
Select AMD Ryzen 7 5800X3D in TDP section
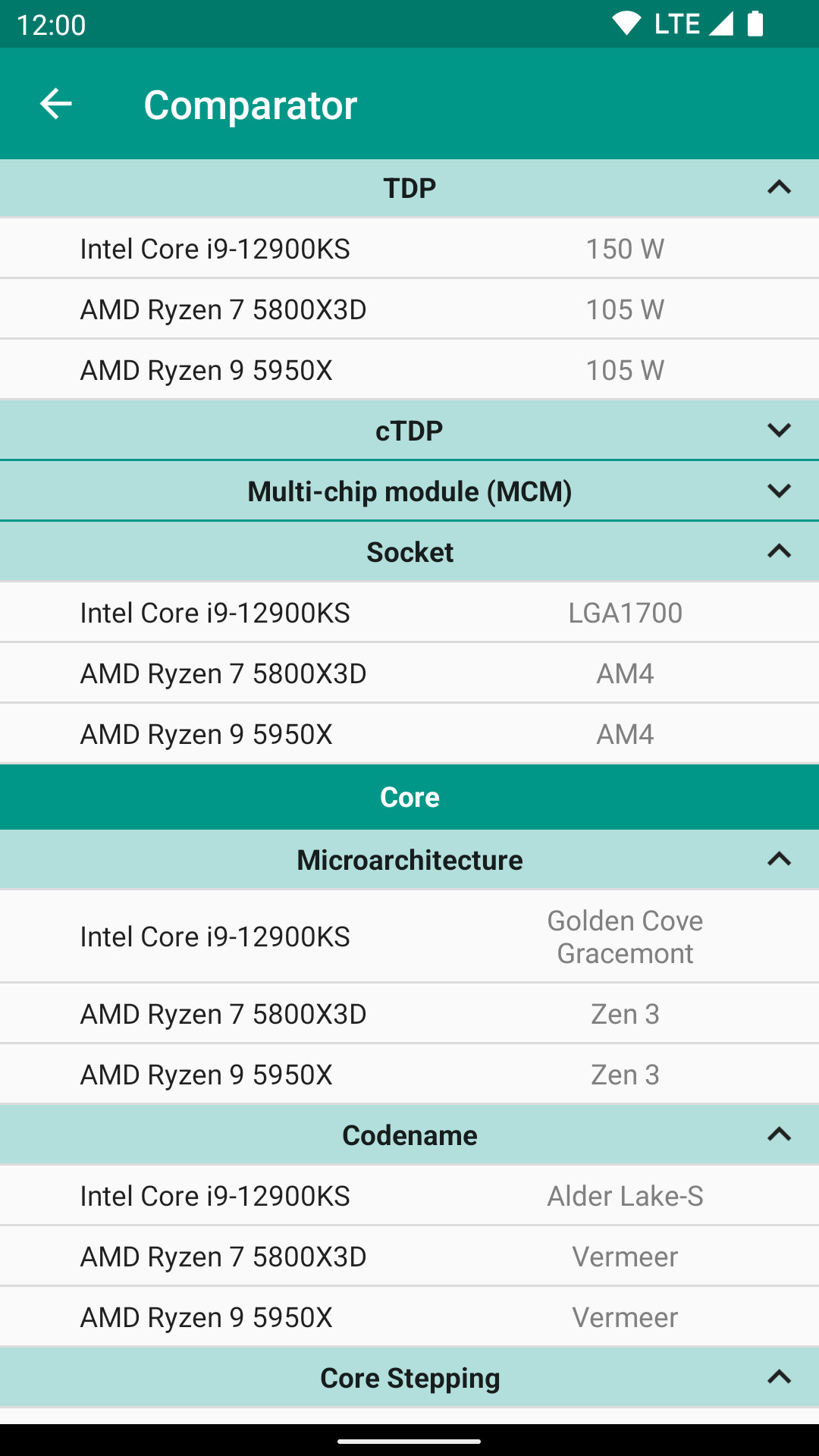pyautogui.click(x=224, y=309)
